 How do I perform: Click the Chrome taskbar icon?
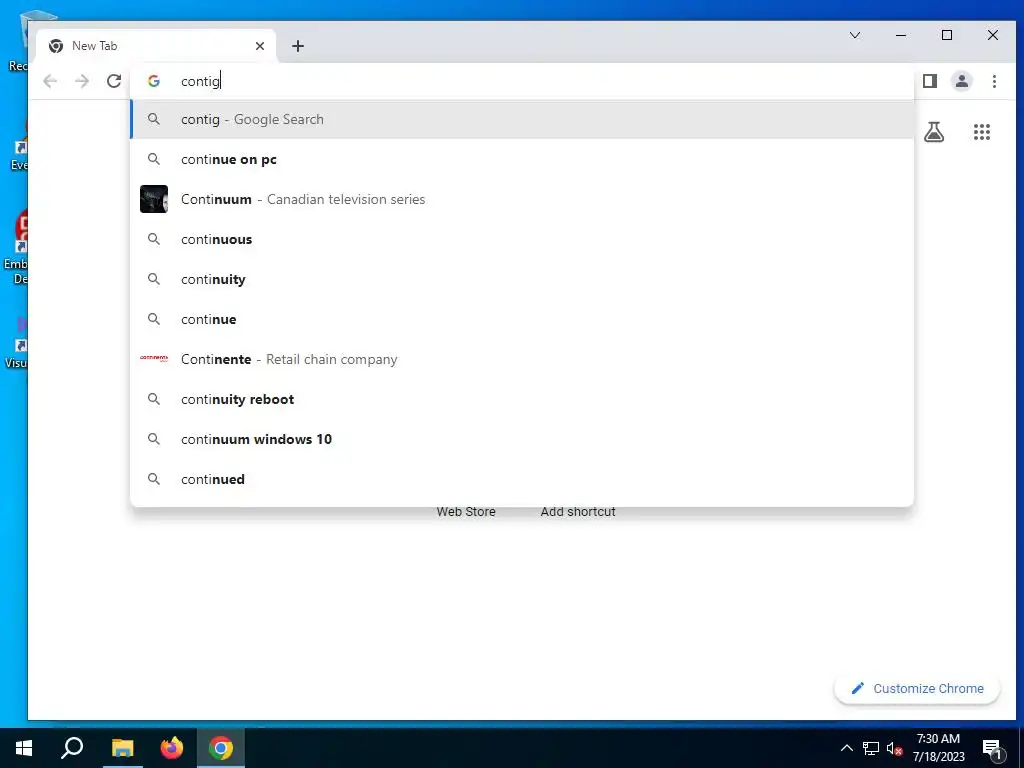(x=221, y=748)
